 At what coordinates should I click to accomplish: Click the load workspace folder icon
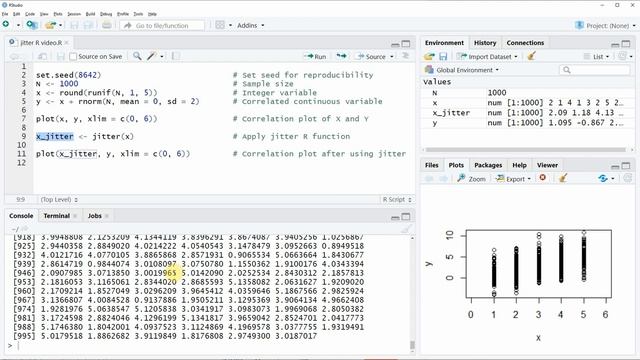tap(429, 56)
